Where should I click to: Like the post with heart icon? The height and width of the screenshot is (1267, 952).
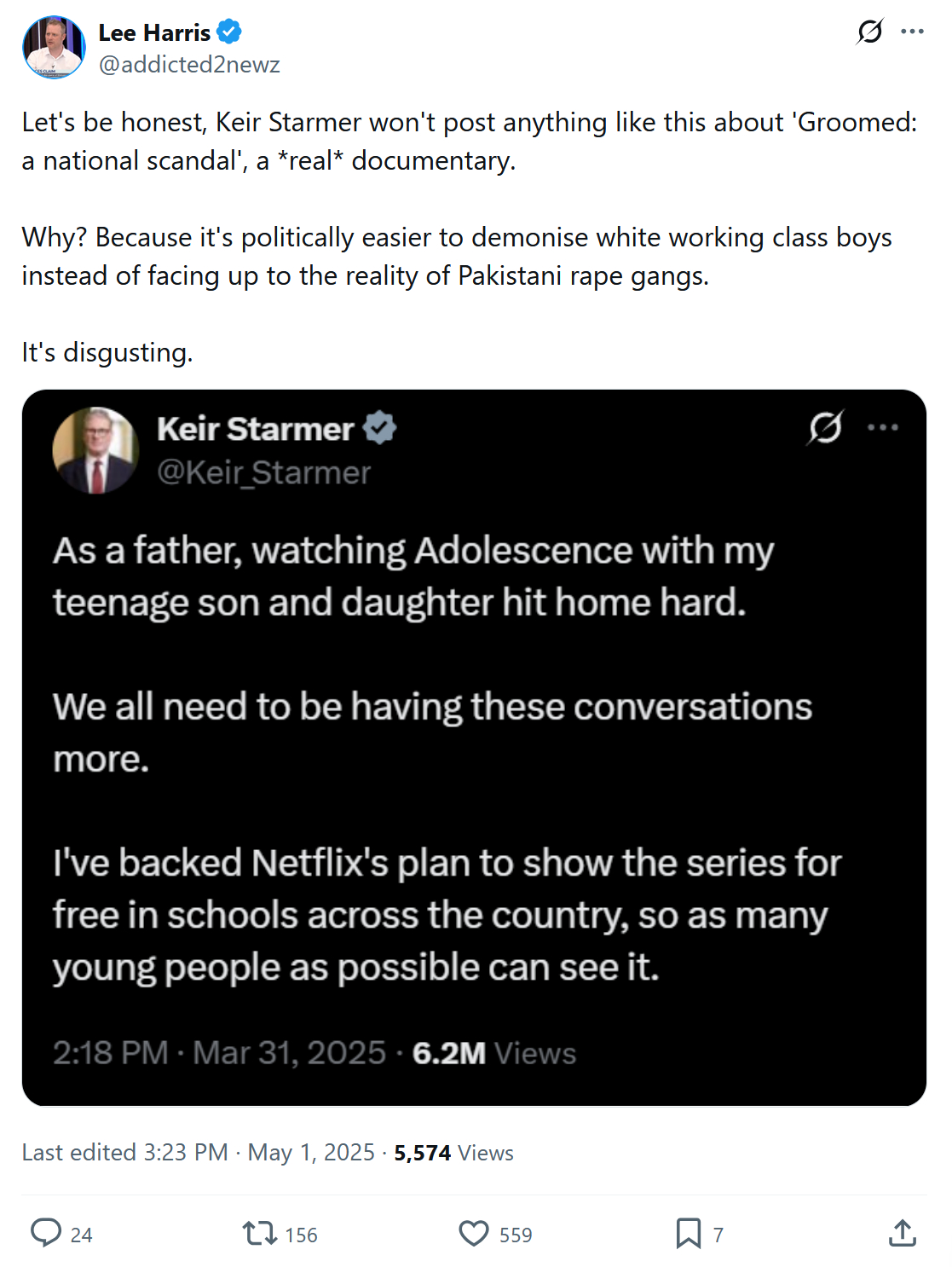tap(474, 1233)
